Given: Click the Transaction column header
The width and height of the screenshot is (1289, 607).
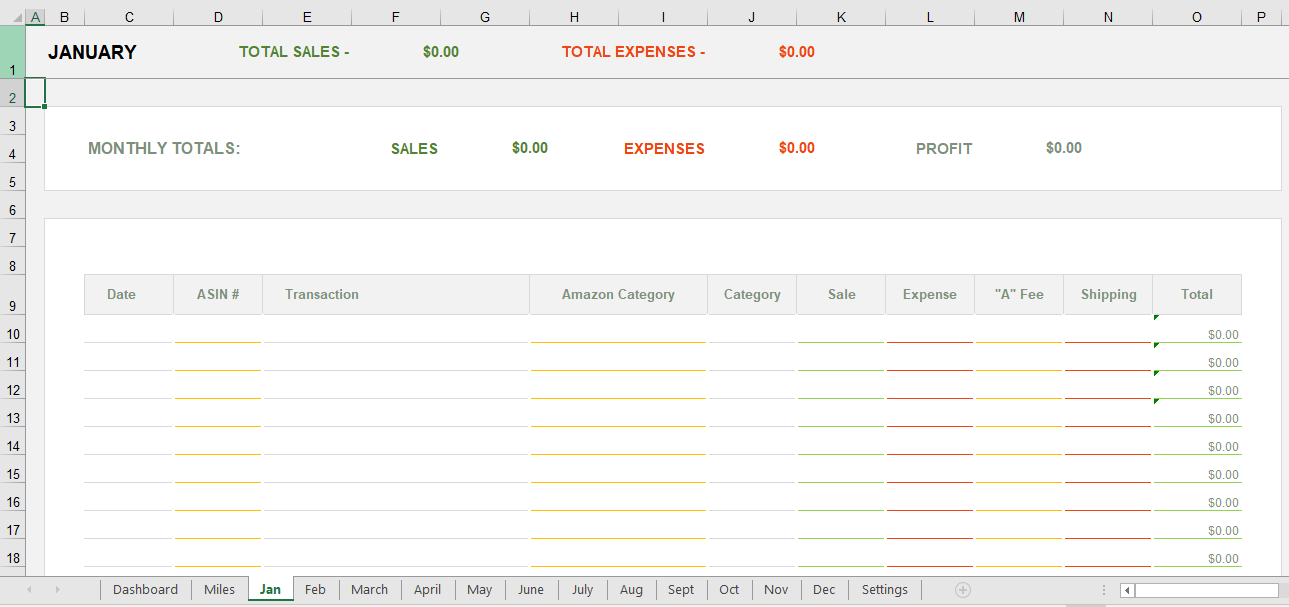Looking at the screenshot, I should pyautogui.click(x=396, y=295).
